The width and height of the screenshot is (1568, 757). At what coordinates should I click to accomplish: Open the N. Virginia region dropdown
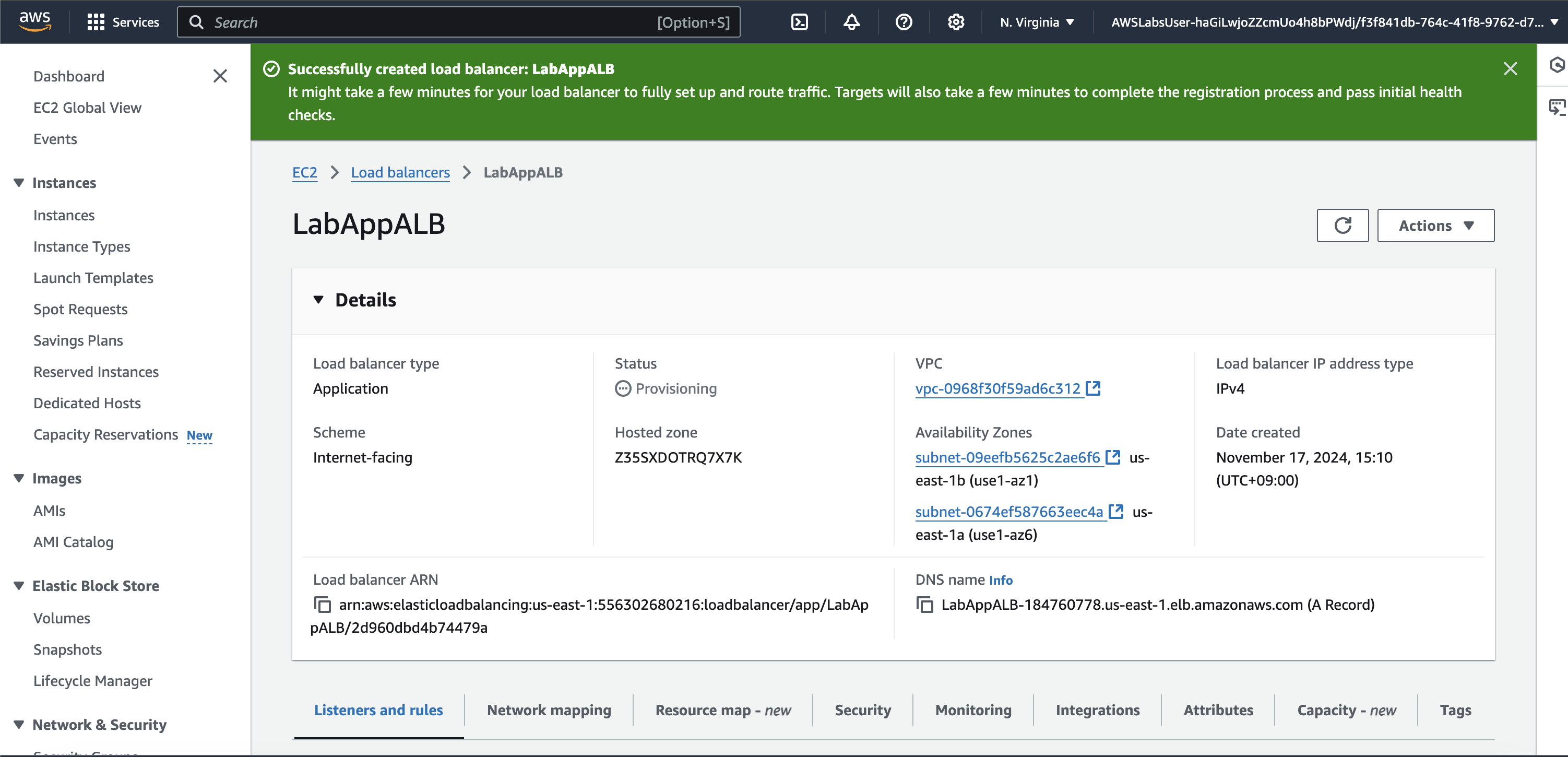(x=1037, y=22)
